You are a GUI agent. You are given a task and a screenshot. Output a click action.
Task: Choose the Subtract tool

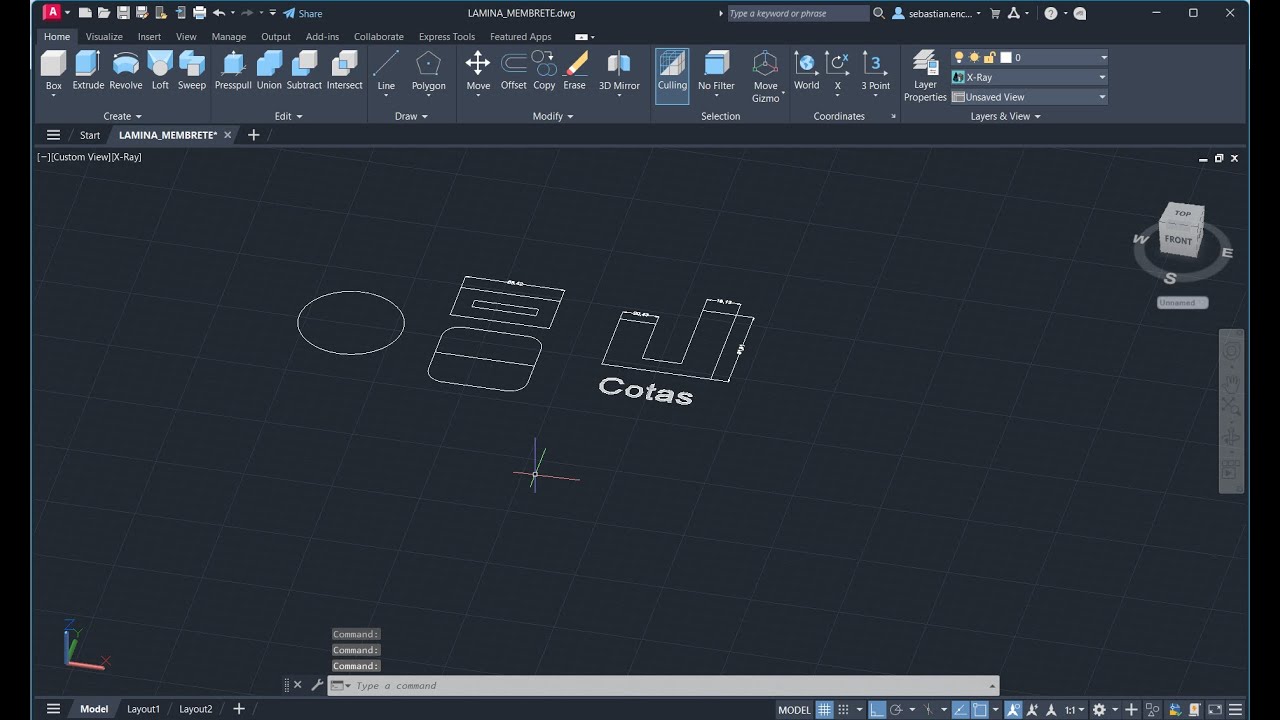(304, 71)
